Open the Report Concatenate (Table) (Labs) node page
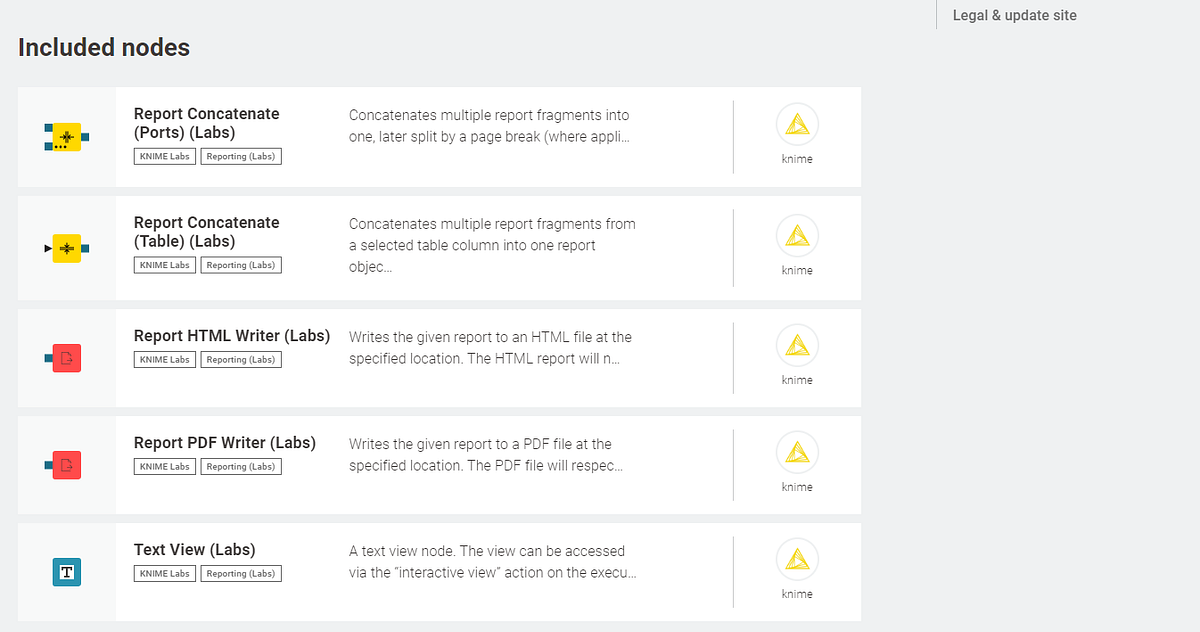Image resolution: width=1200 pixels, height=632 pixels. 206,233
